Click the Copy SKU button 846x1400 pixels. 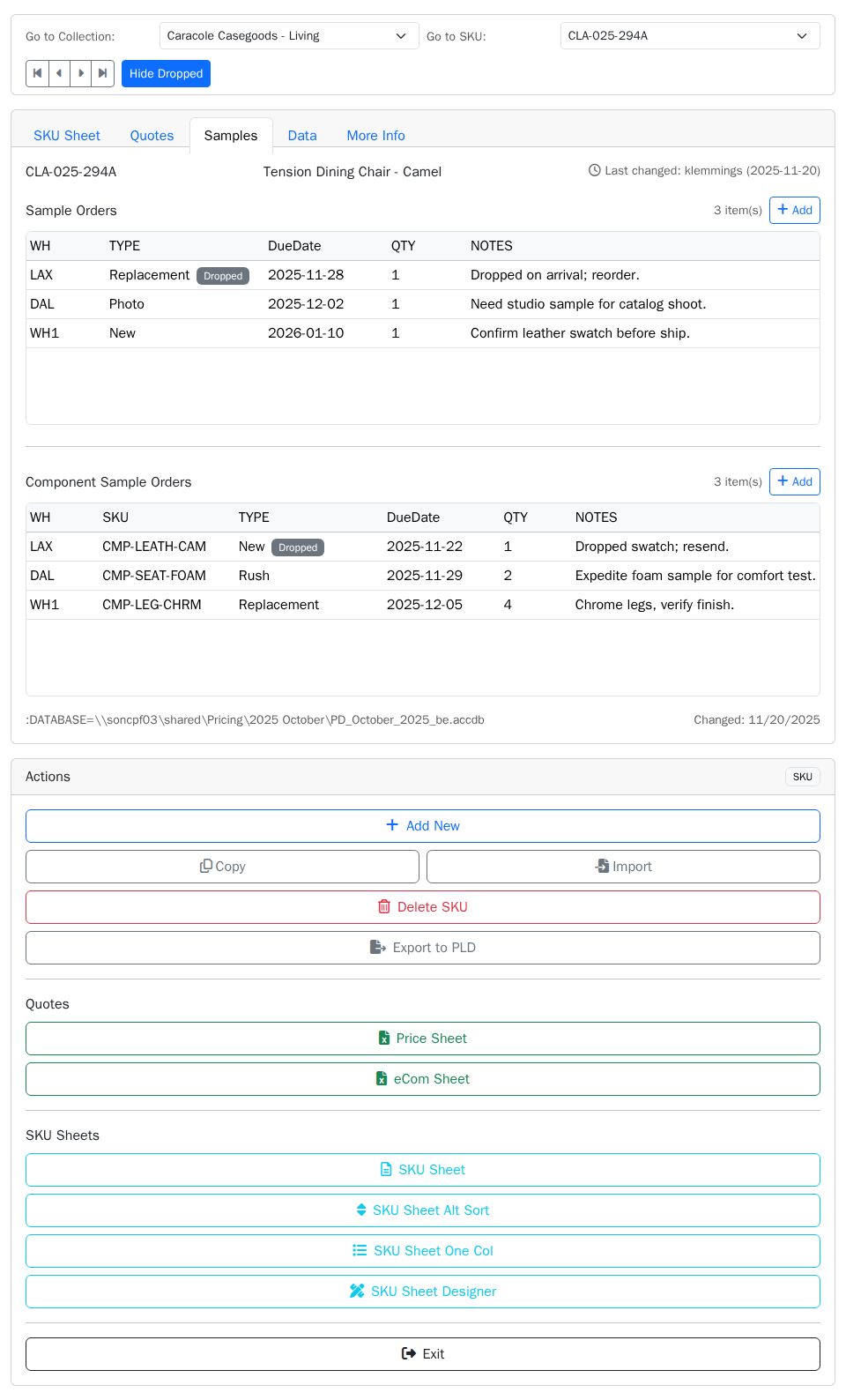click(222, 867)
